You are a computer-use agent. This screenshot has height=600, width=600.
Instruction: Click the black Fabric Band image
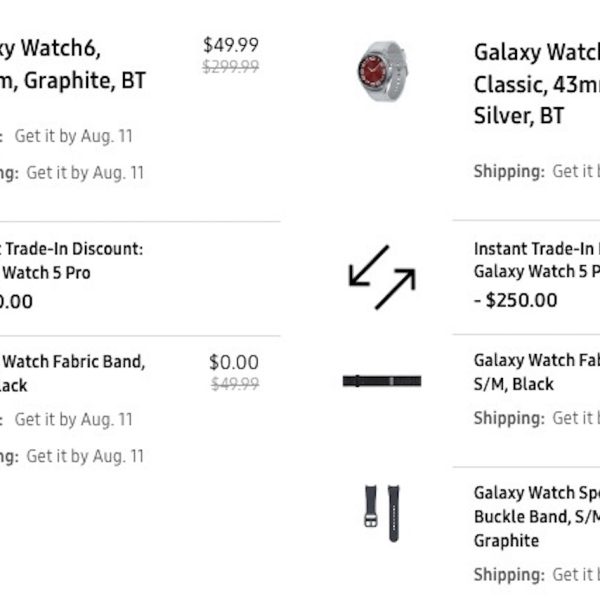381,381
